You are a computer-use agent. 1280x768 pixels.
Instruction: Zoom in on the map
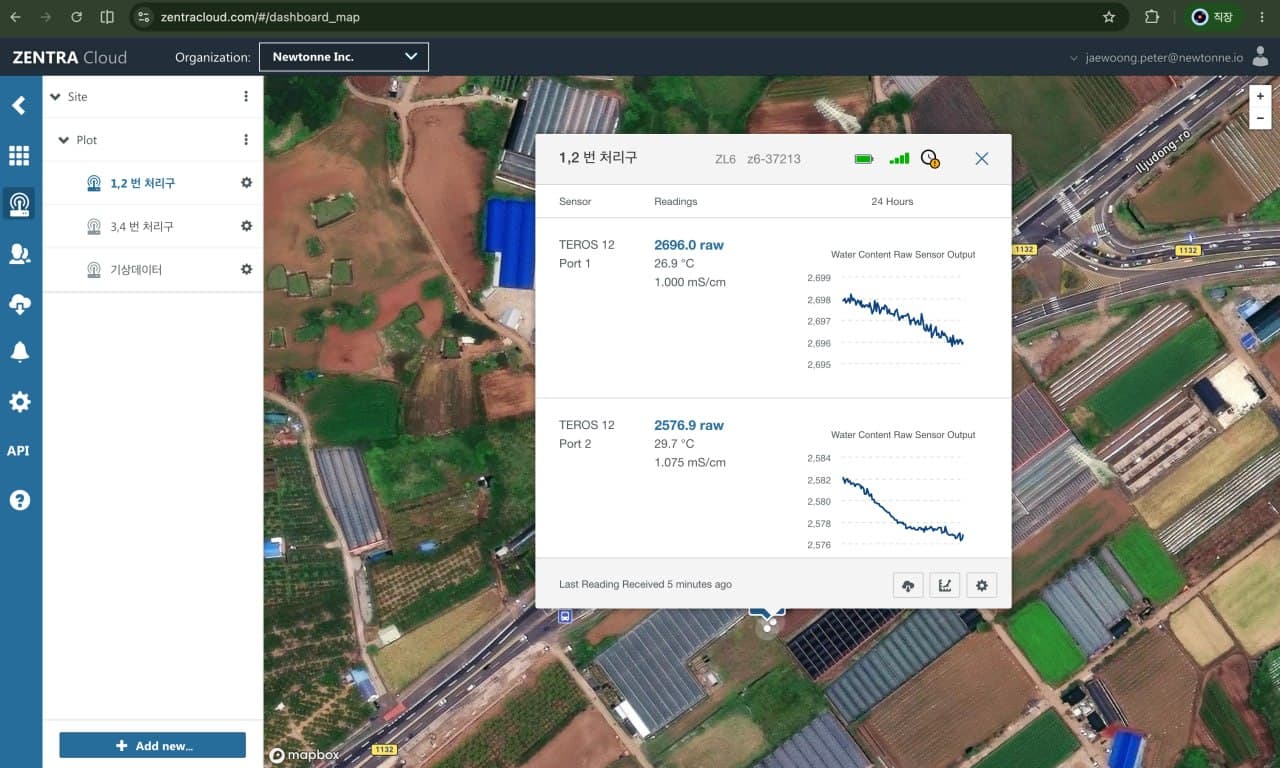(1260, 96)
